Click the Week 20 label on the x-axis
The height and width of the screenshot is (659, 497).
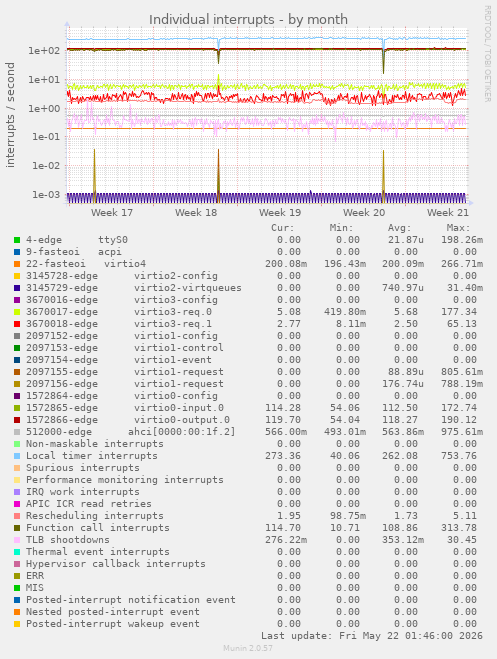coord(364,213)
